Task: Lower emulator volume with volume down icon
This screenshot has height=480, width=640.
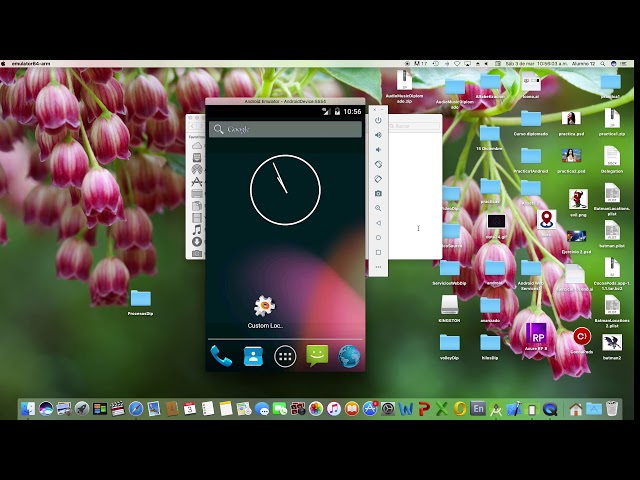Action: coord(378,150)
